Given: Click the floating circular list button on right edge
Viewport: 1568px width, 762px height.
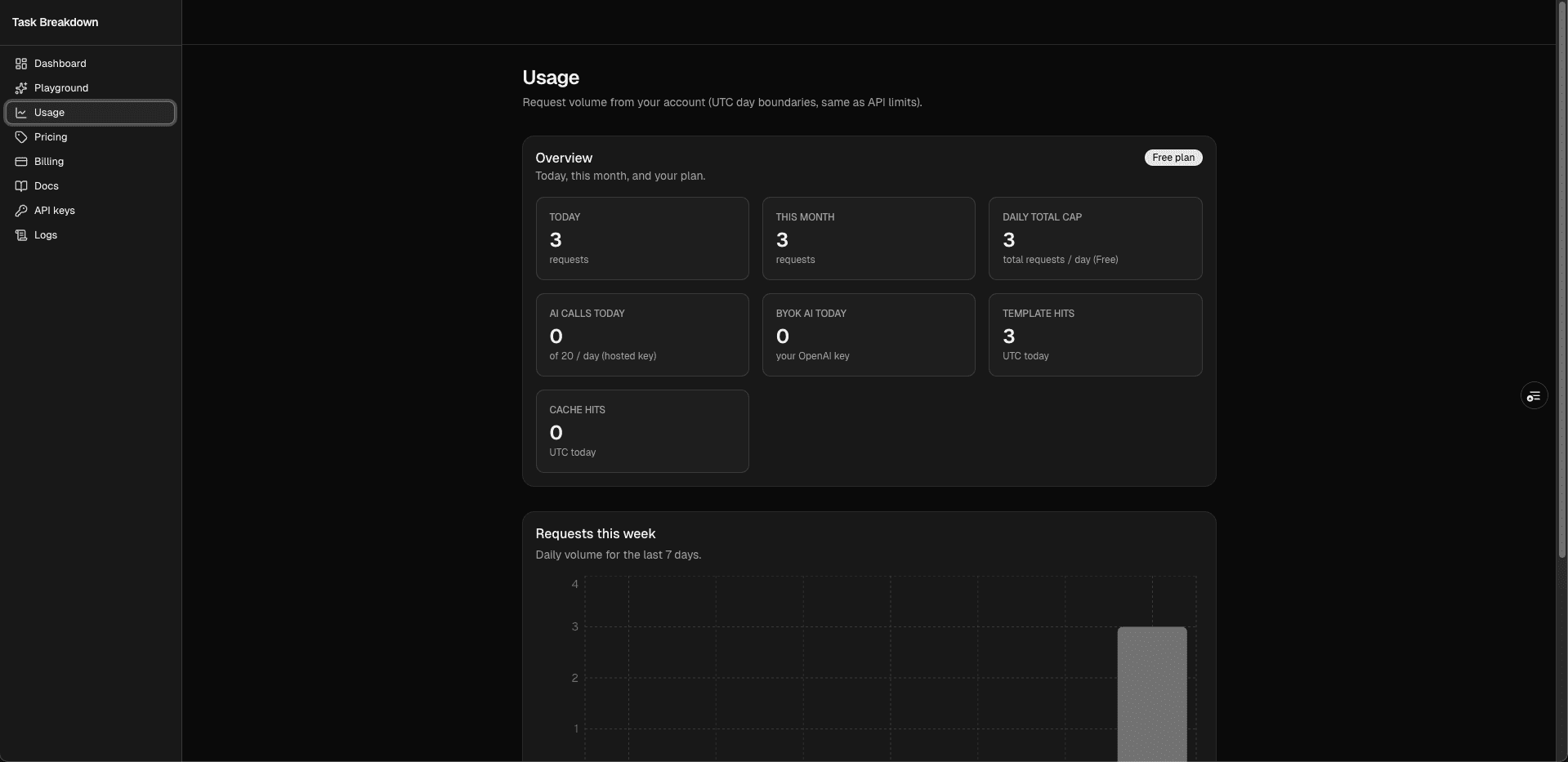Looking at the screenshot, I should point(1534,395).
